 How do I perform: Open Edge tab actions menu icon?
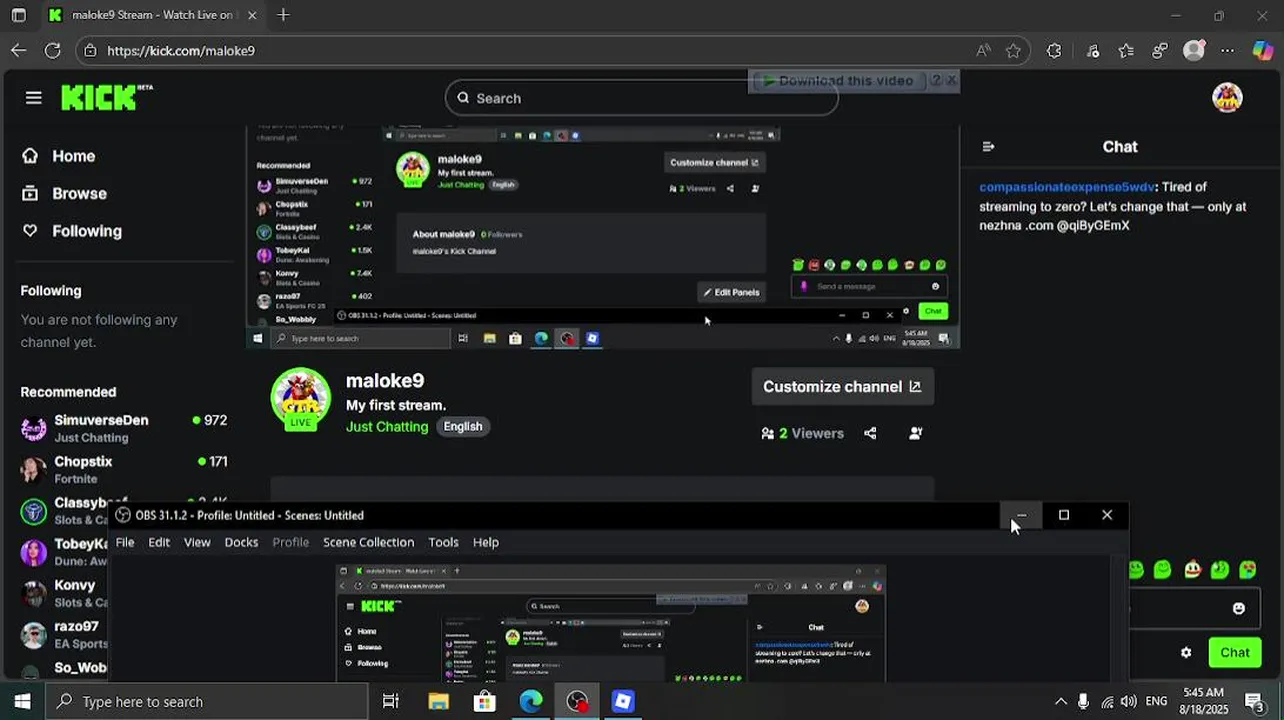(18, 15)
